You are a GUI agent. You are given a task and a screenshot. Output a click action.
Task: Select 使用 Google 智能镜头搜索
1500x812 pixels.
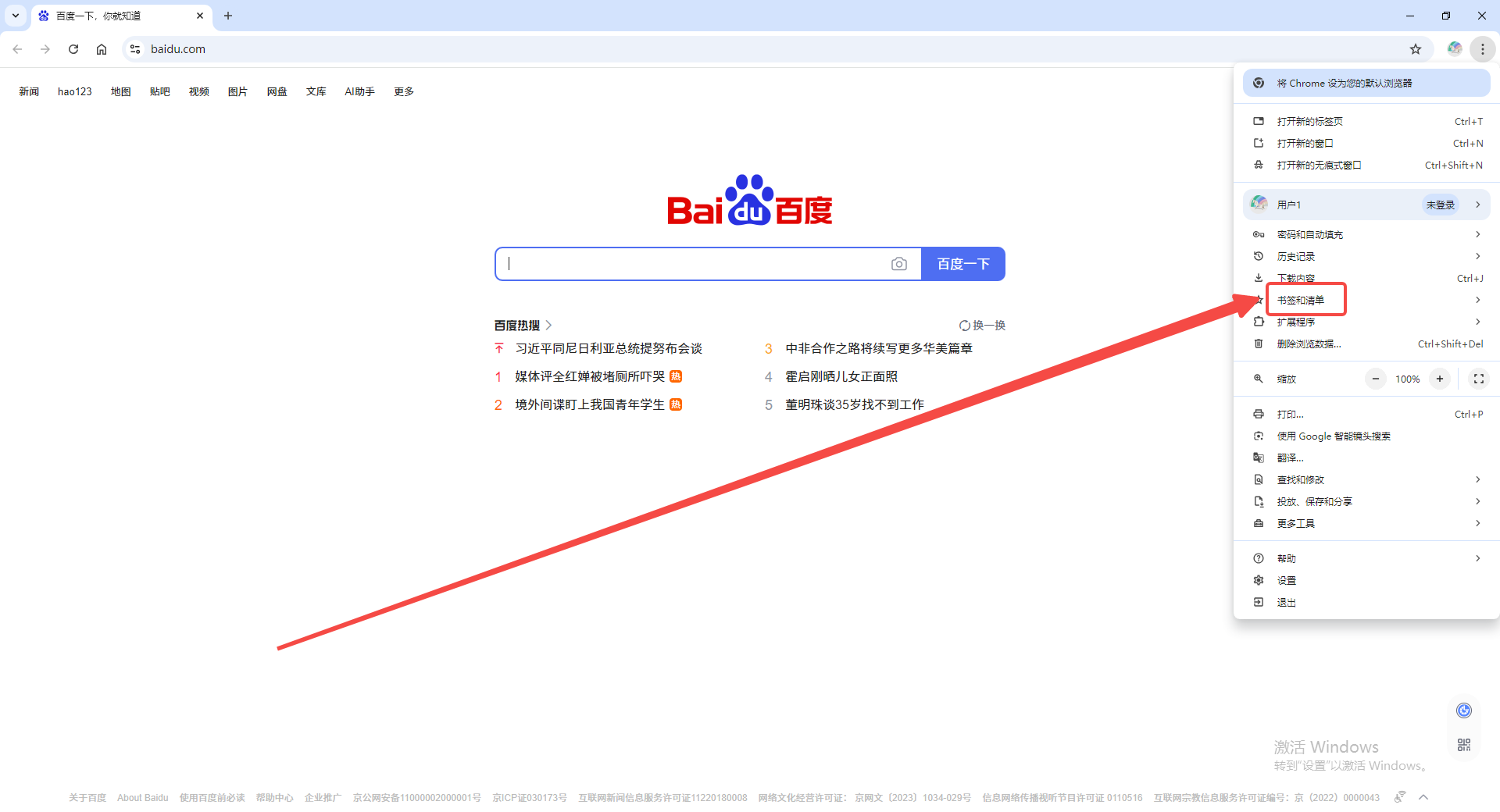click(1366, 436)
